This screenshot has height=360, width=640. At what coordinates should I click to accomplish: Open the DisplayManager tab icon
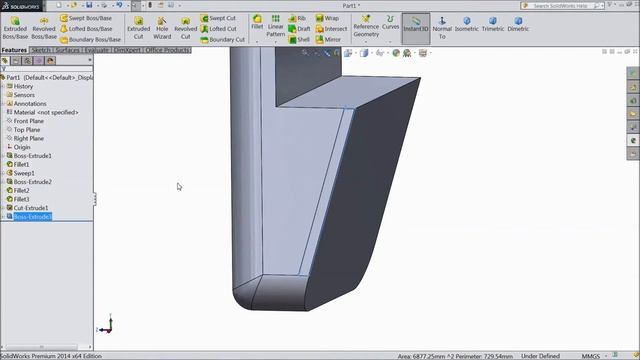pos(50,60)
